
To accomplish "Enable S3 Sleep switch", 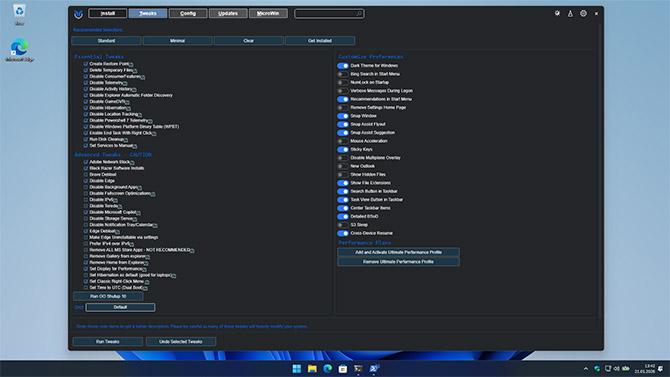I will pos(343,225).
